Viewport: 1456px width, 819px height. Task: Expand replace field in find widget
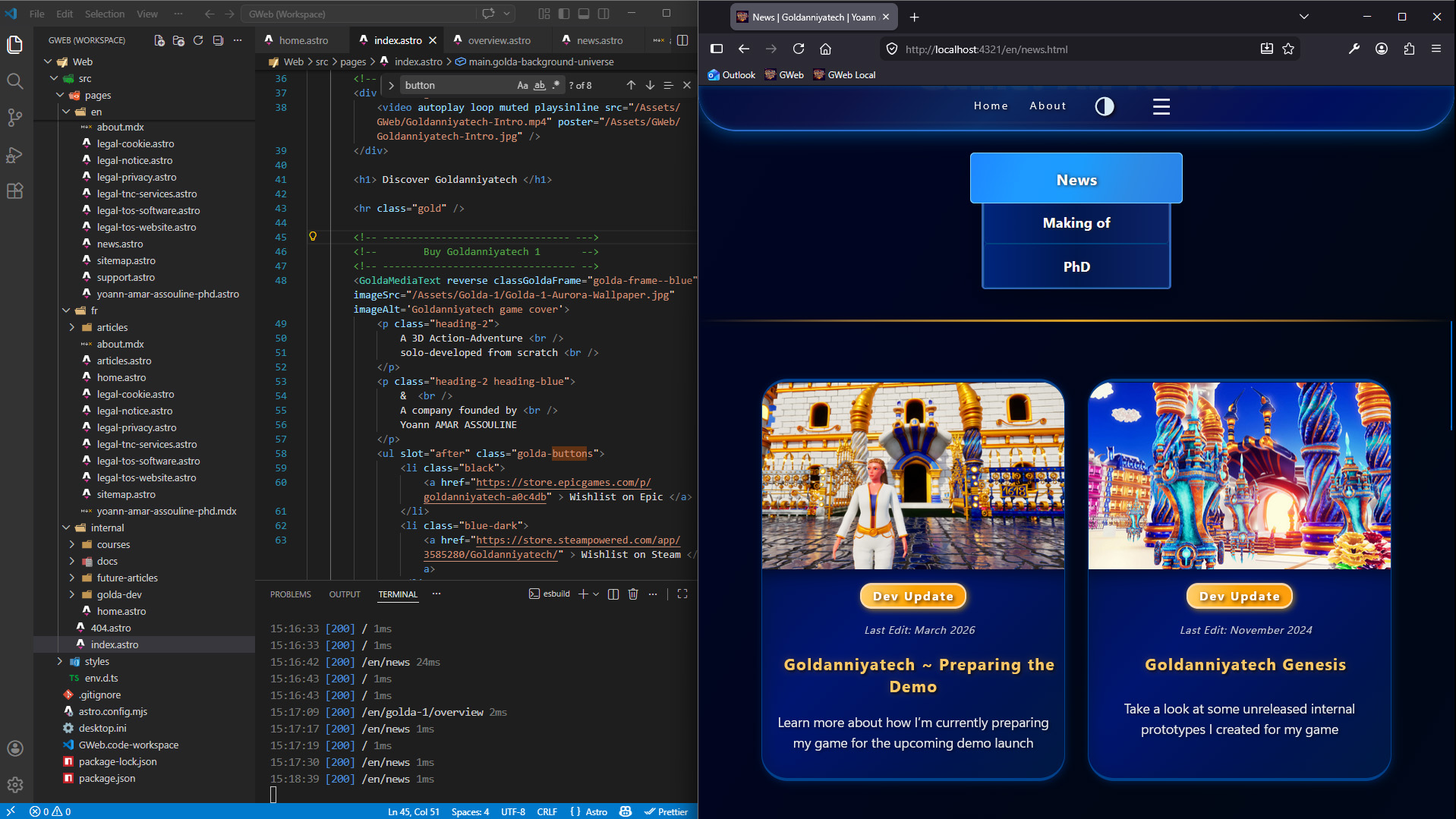click(391, 85)
